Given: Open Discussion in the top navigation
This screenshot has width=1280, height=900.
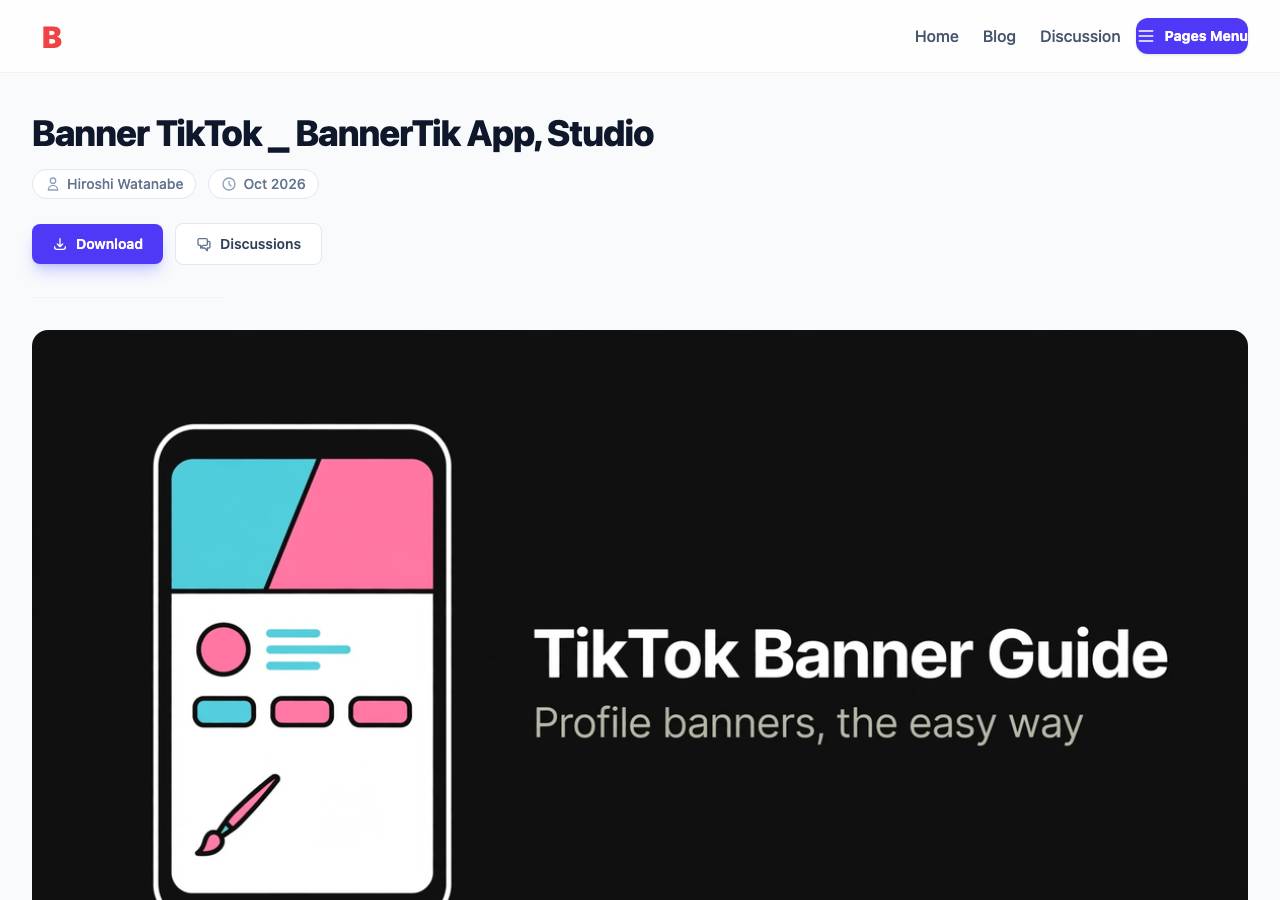Looking at the screenshot, I should 1080,36.
